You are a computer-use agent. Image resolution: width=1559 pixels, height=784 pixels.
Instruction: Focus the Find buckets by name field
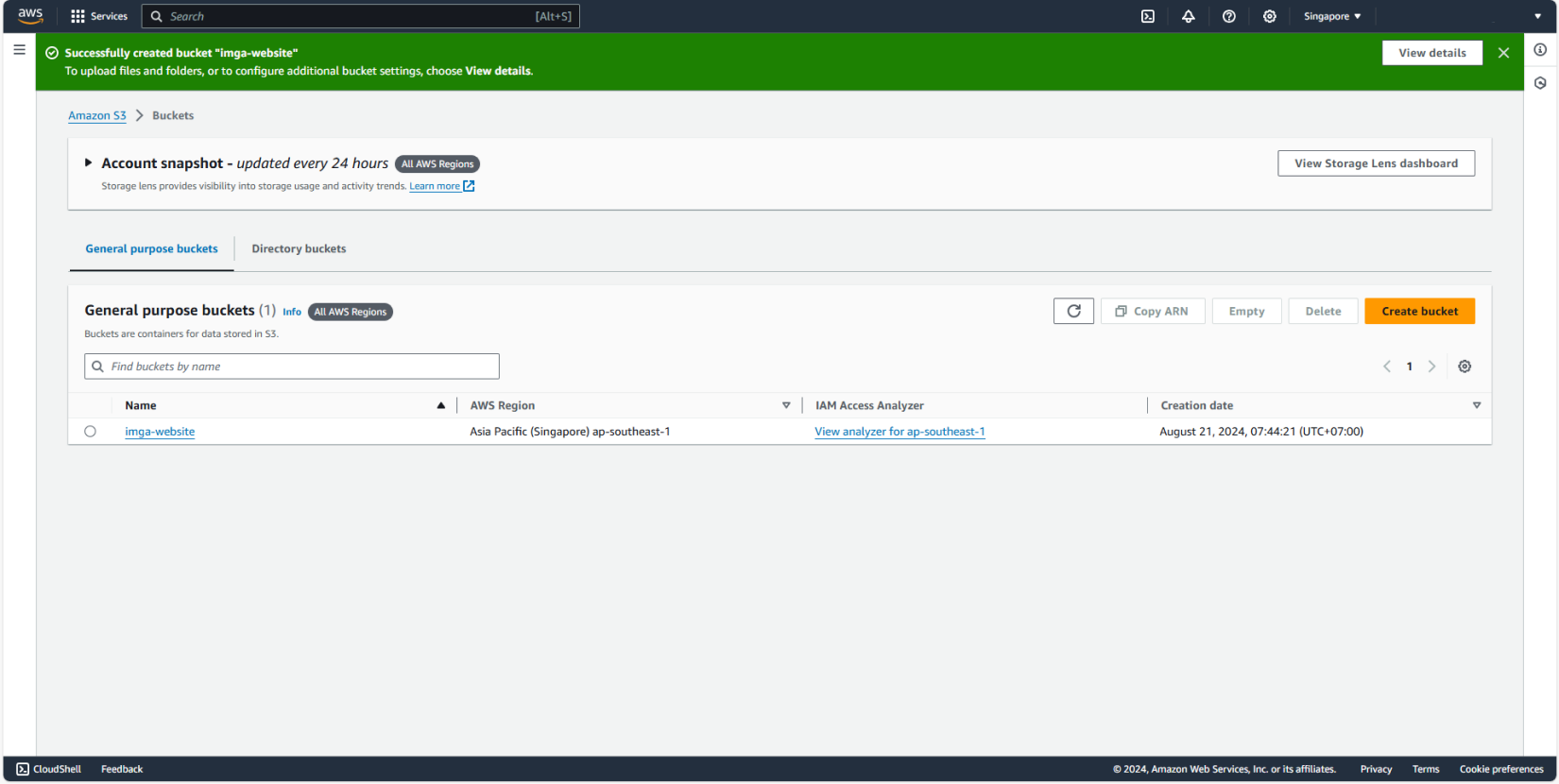click(x=292, y=366)
